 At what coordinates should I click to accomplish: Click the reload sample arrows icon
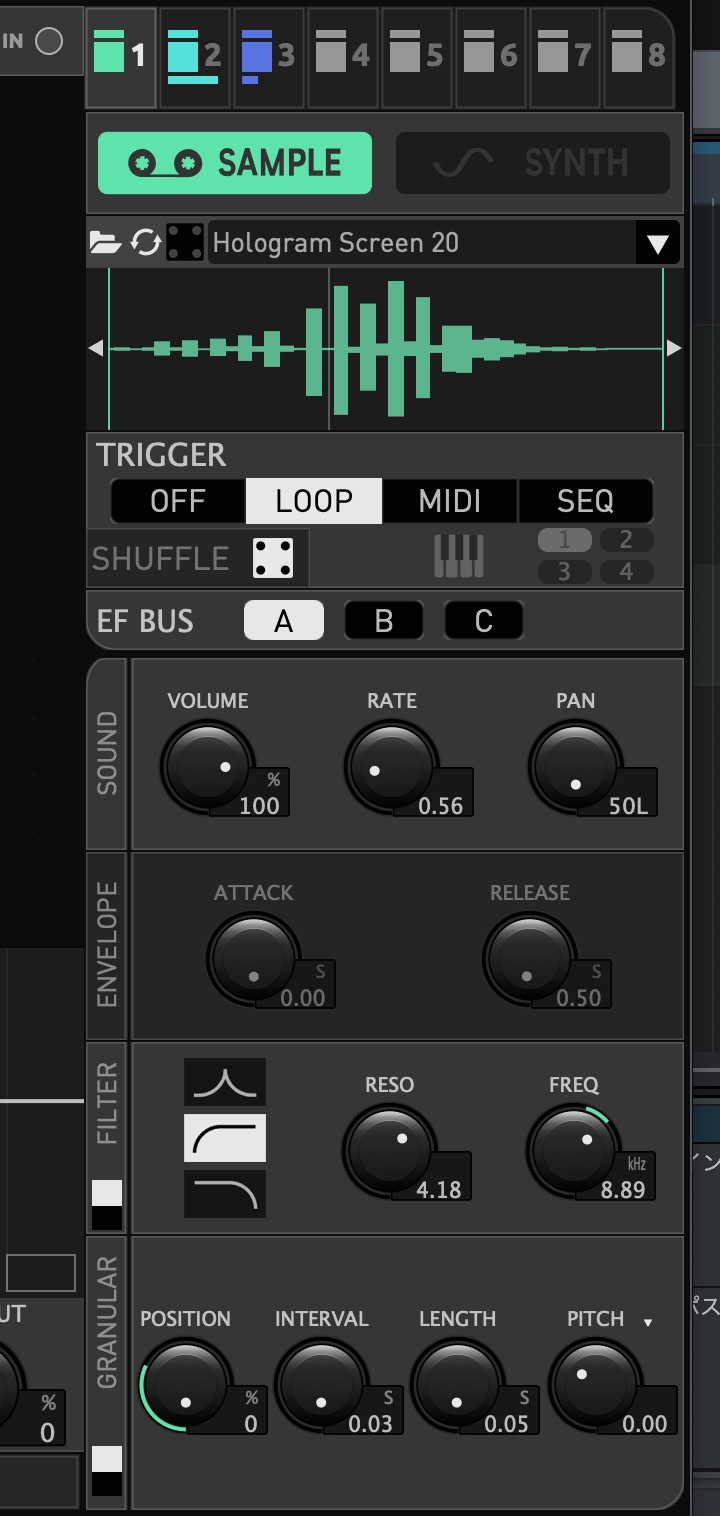click(145, 243)
